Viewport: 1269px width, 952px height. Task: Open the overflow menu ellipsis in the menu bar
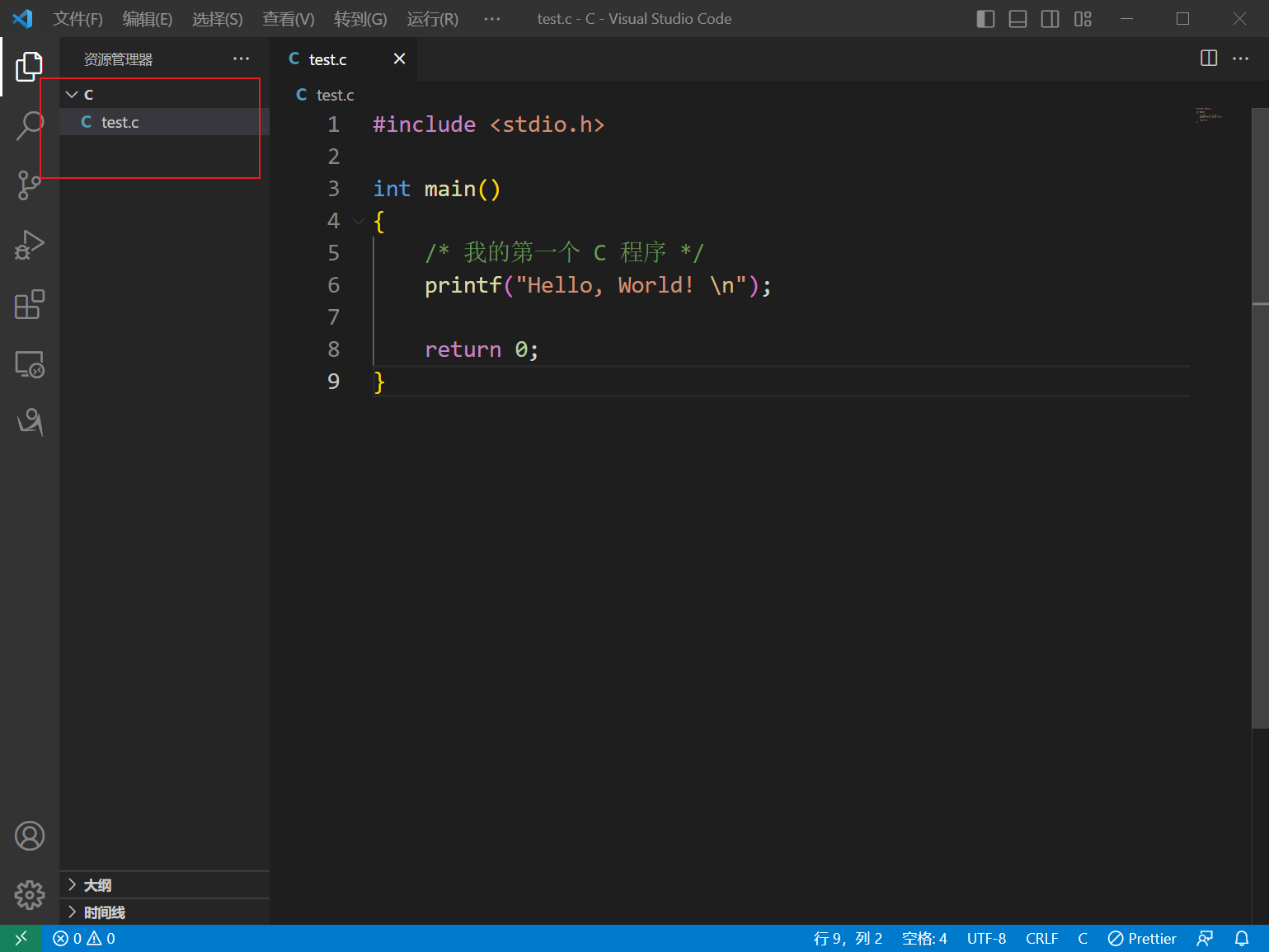point(492,19)
